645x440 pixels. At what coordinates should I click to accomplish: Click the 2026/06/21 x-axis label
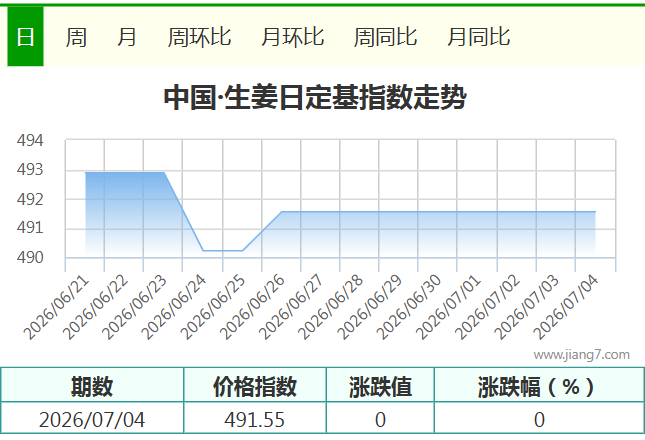pos(56,307)
